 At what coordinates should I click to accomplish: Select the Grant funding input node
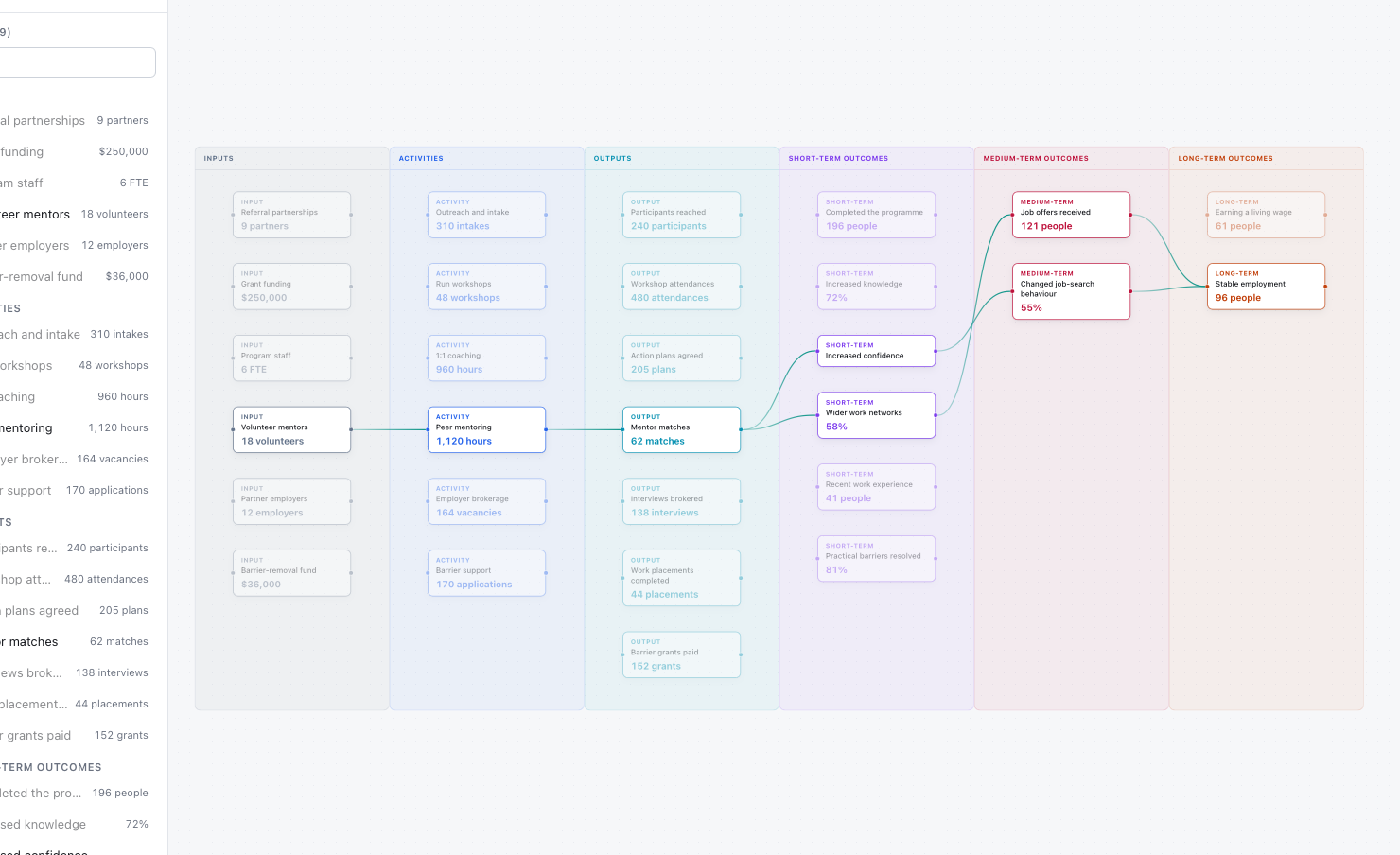click(x=291, y=287)
